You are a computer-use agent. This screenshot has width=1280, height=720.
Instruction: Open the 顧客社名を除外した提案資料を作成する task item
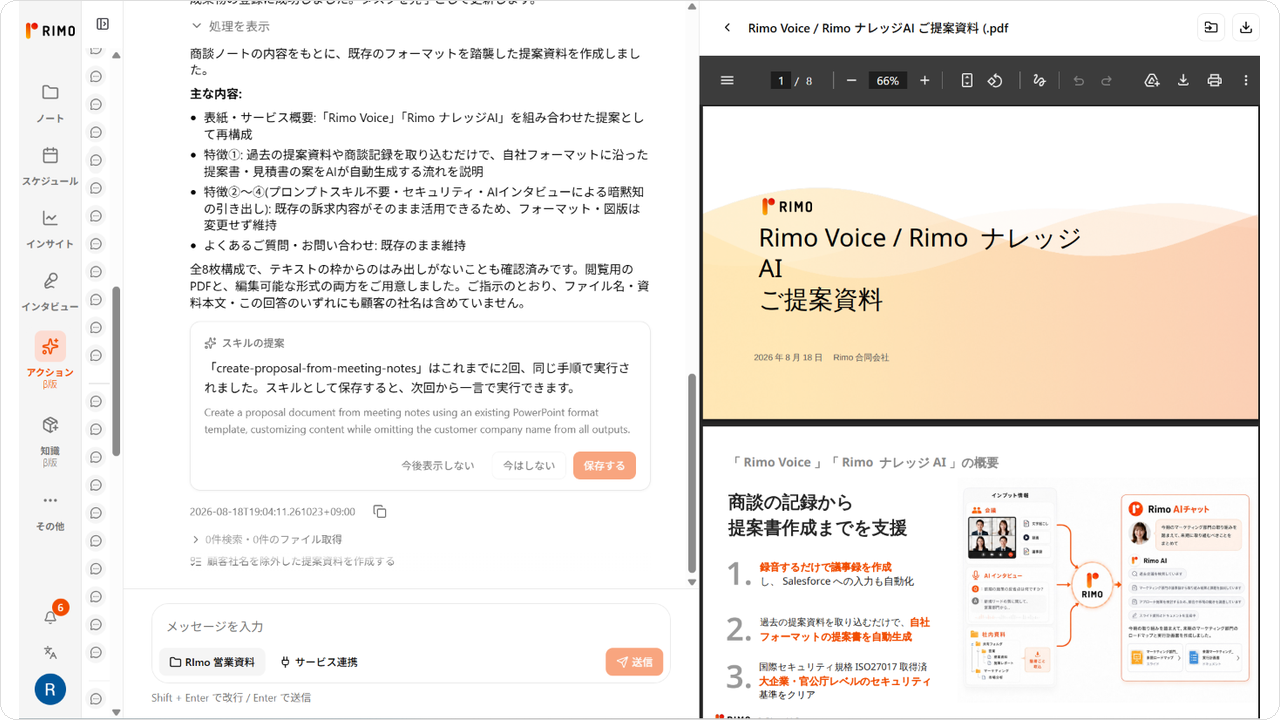(292, 561)
